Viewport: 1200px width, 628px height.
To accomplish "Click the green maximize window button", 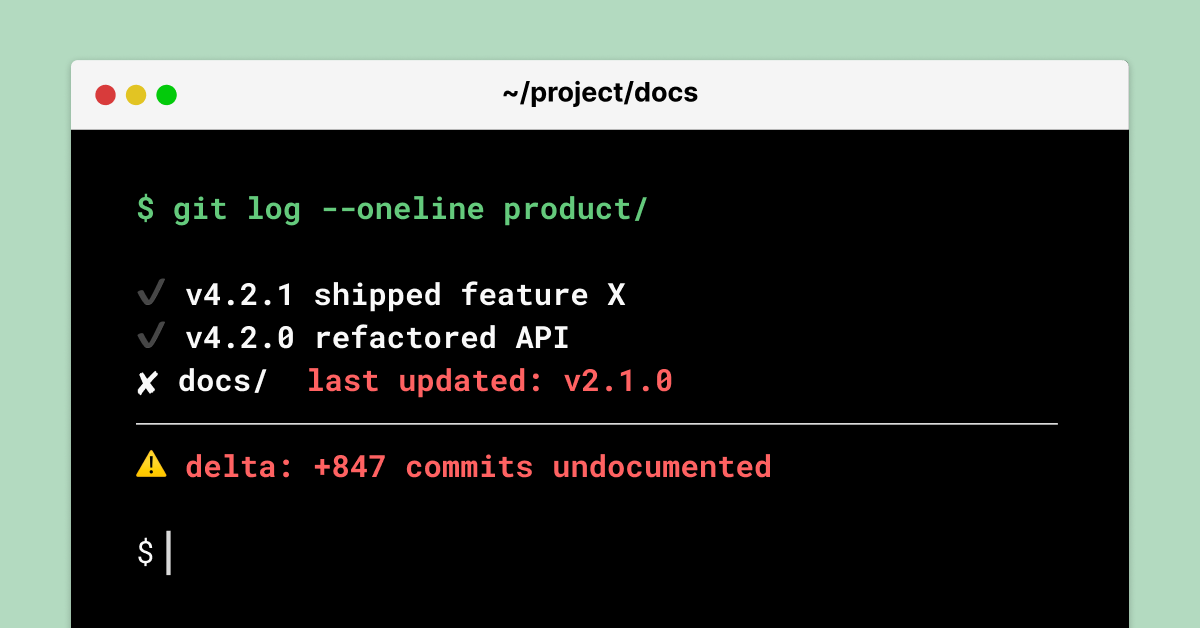I will click(167, 95).
